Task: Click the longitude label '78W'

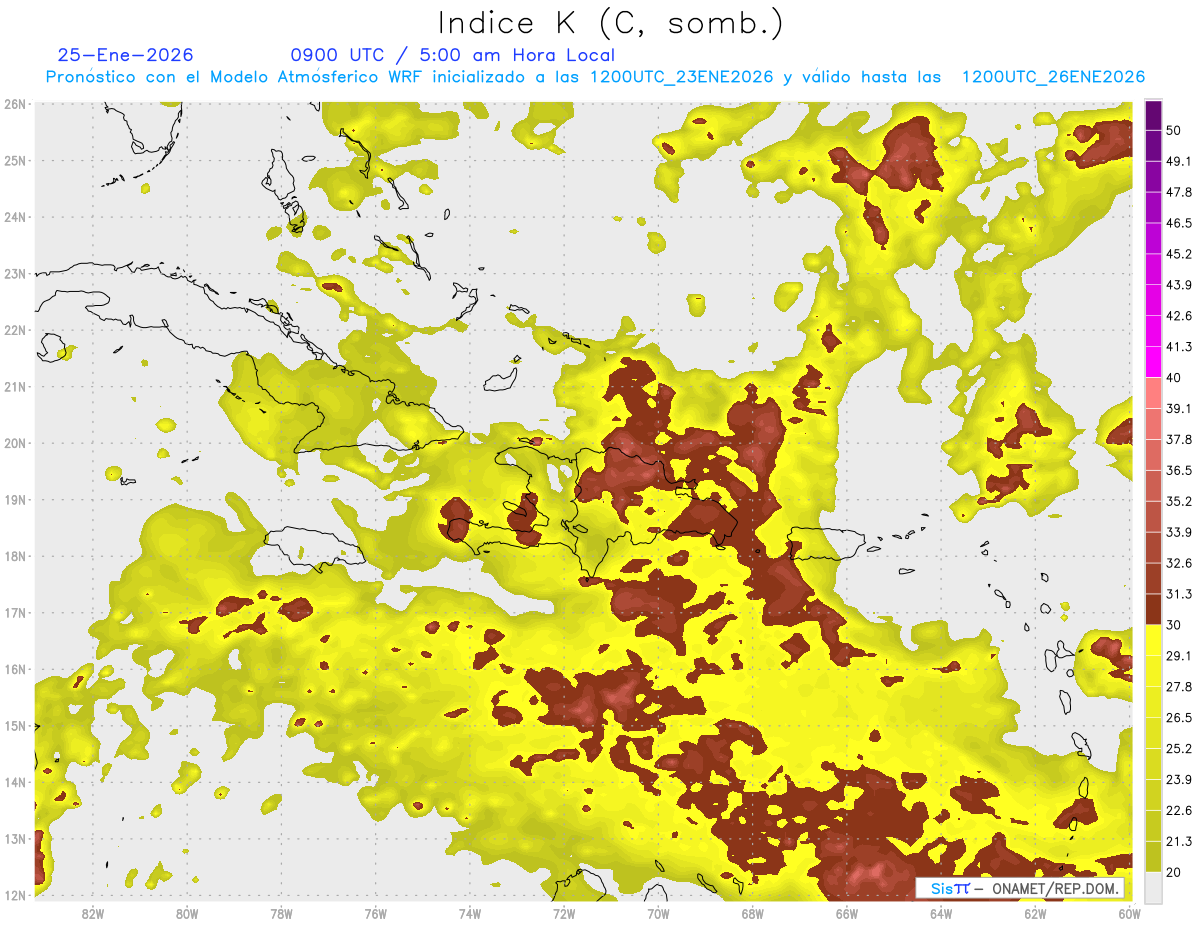Action: 281,914
